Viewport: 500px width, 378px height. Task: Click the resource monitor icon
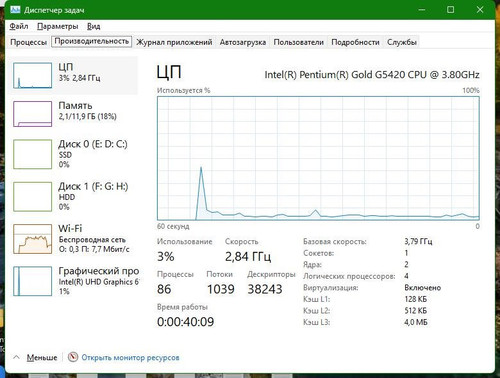pos(73,357)
